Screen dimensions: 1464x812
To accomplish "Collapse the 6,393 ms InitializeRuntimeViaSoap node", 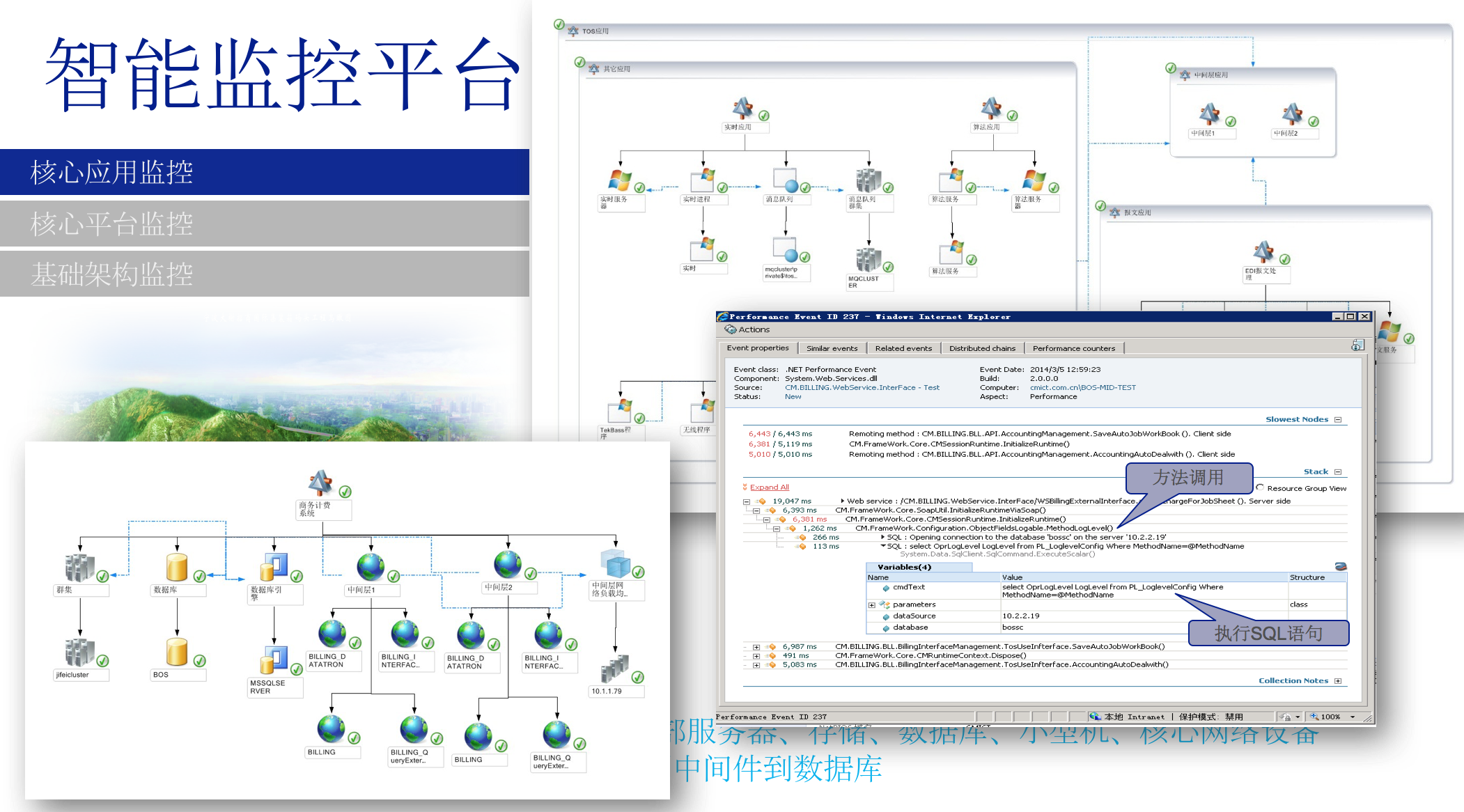I will (756, 510).
